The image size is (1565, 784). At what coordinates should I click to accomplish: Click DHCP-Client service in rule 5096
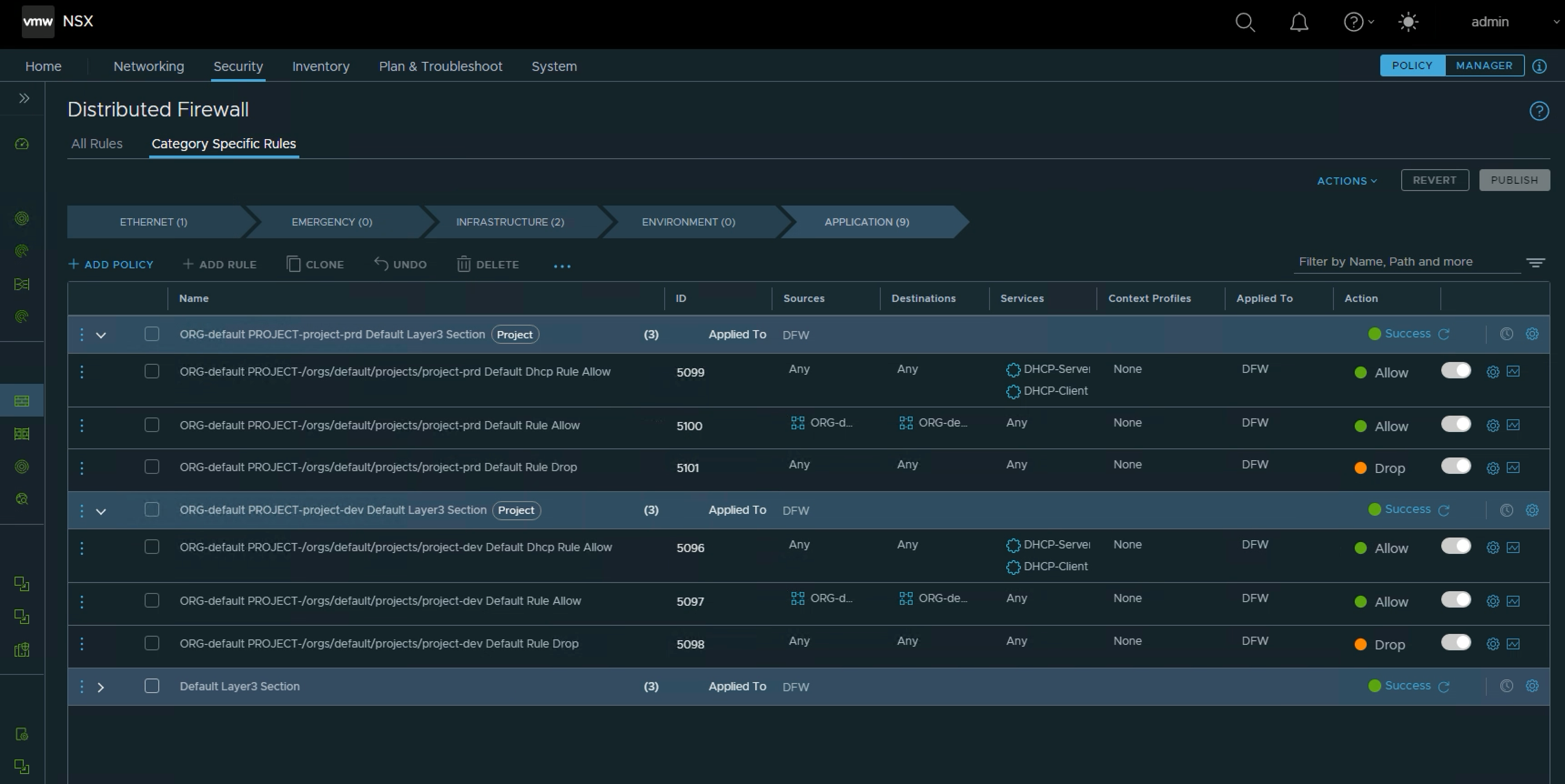point(1047,567)
